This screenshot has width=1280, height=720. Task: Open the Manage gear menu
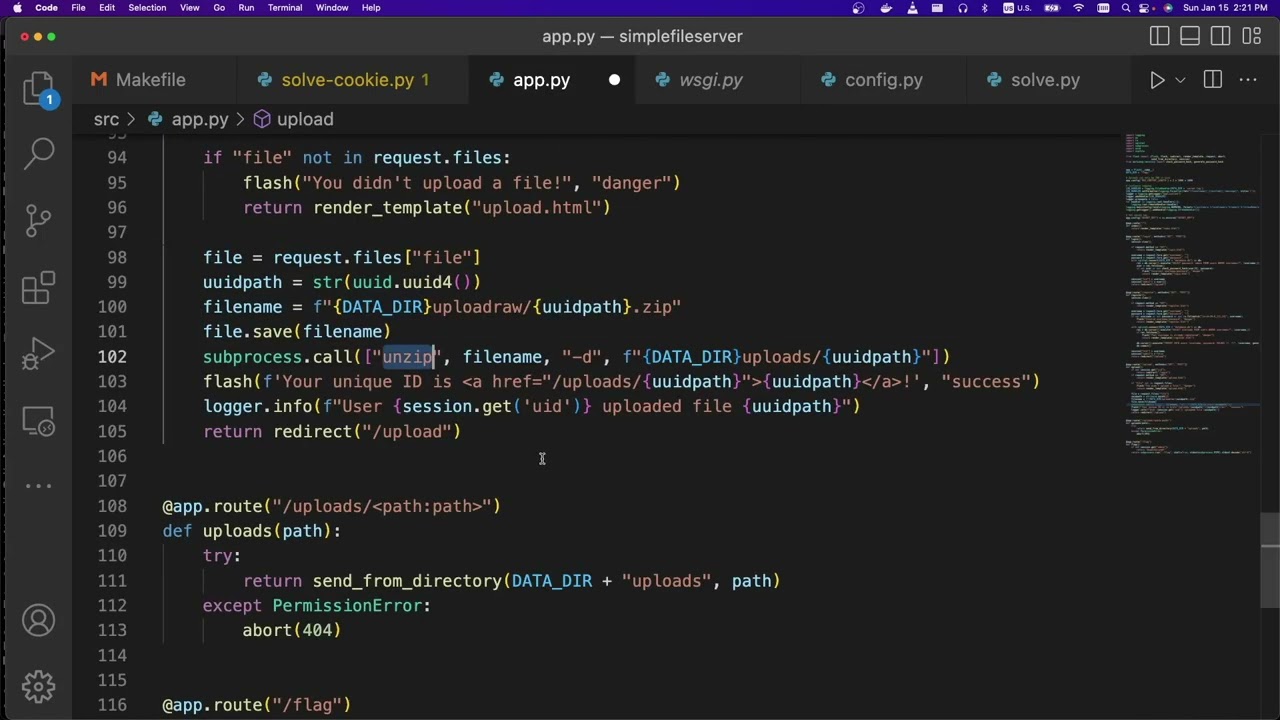click(x=38, y=686)
